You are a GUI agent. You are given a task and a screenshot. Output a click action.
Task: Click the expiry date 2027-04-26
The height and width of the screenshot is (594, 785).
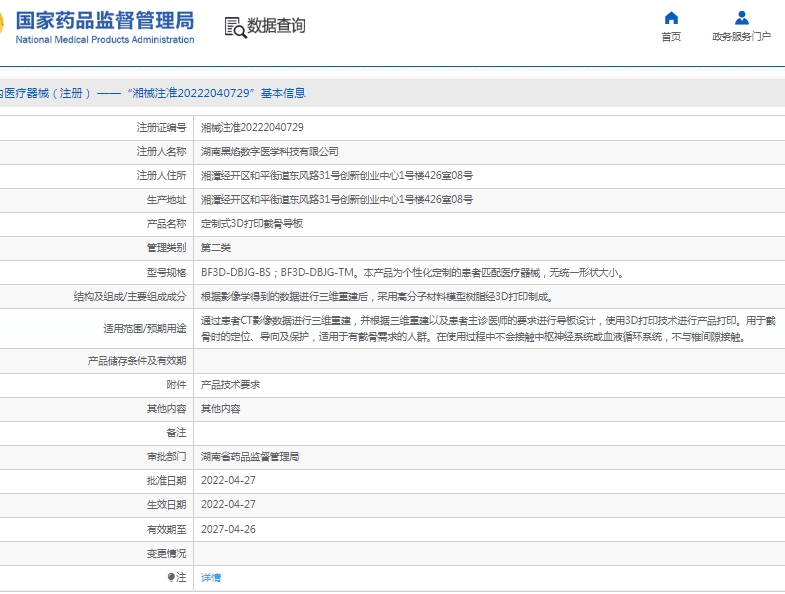pos(228,529)
